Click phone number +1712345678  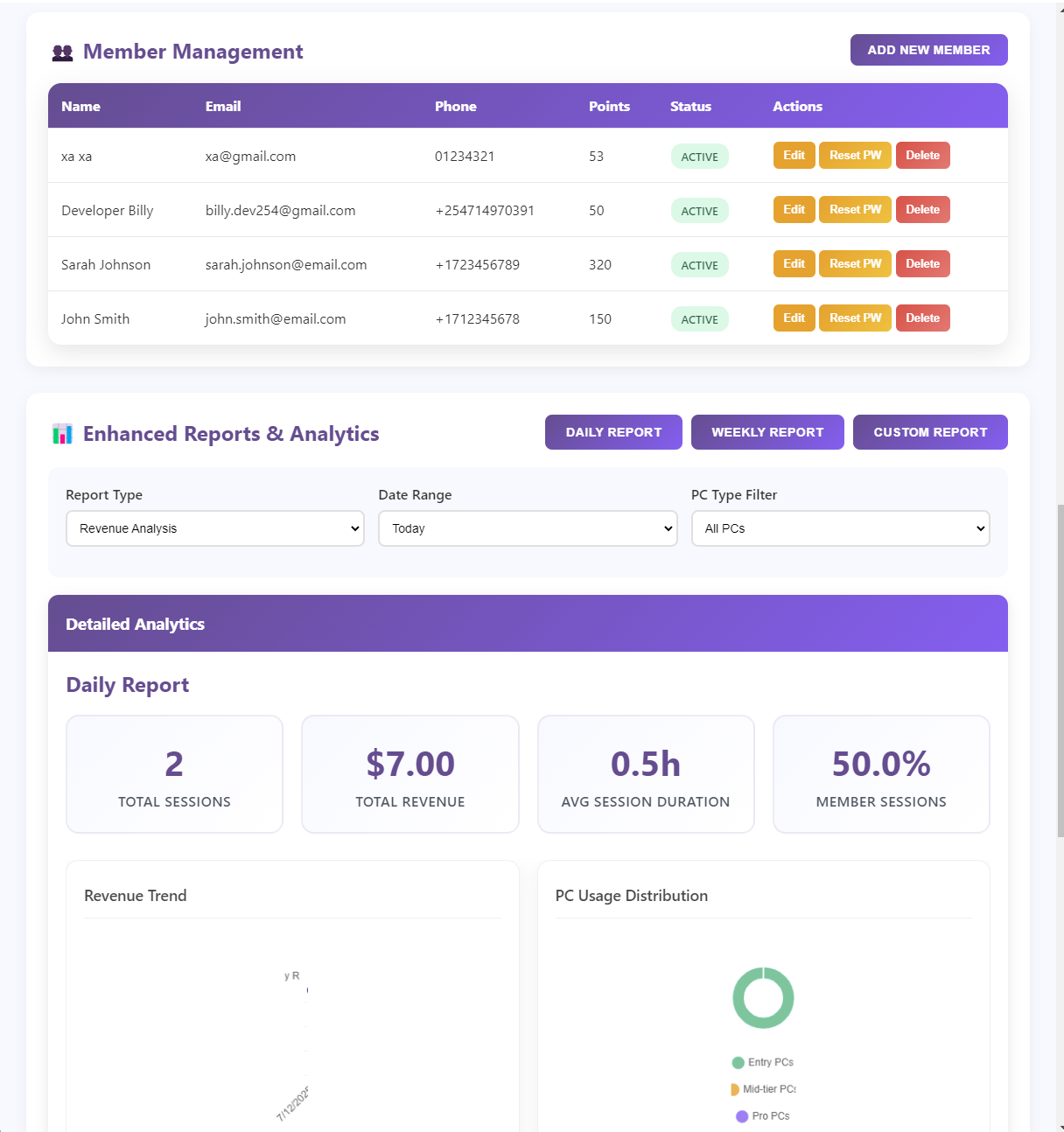[x=478, y=319]
